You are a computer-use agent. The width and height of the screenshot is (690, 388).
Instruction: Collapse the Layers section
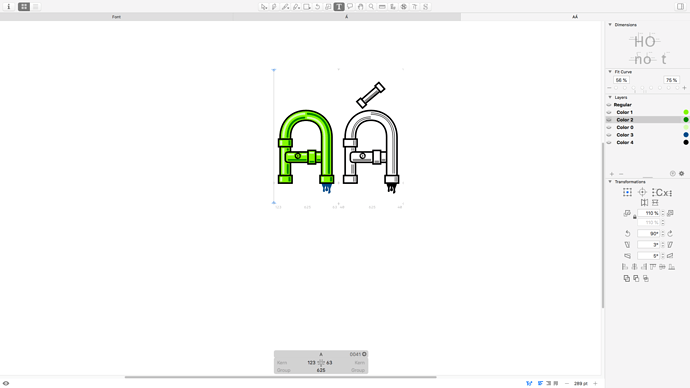[x=610, y=97]
